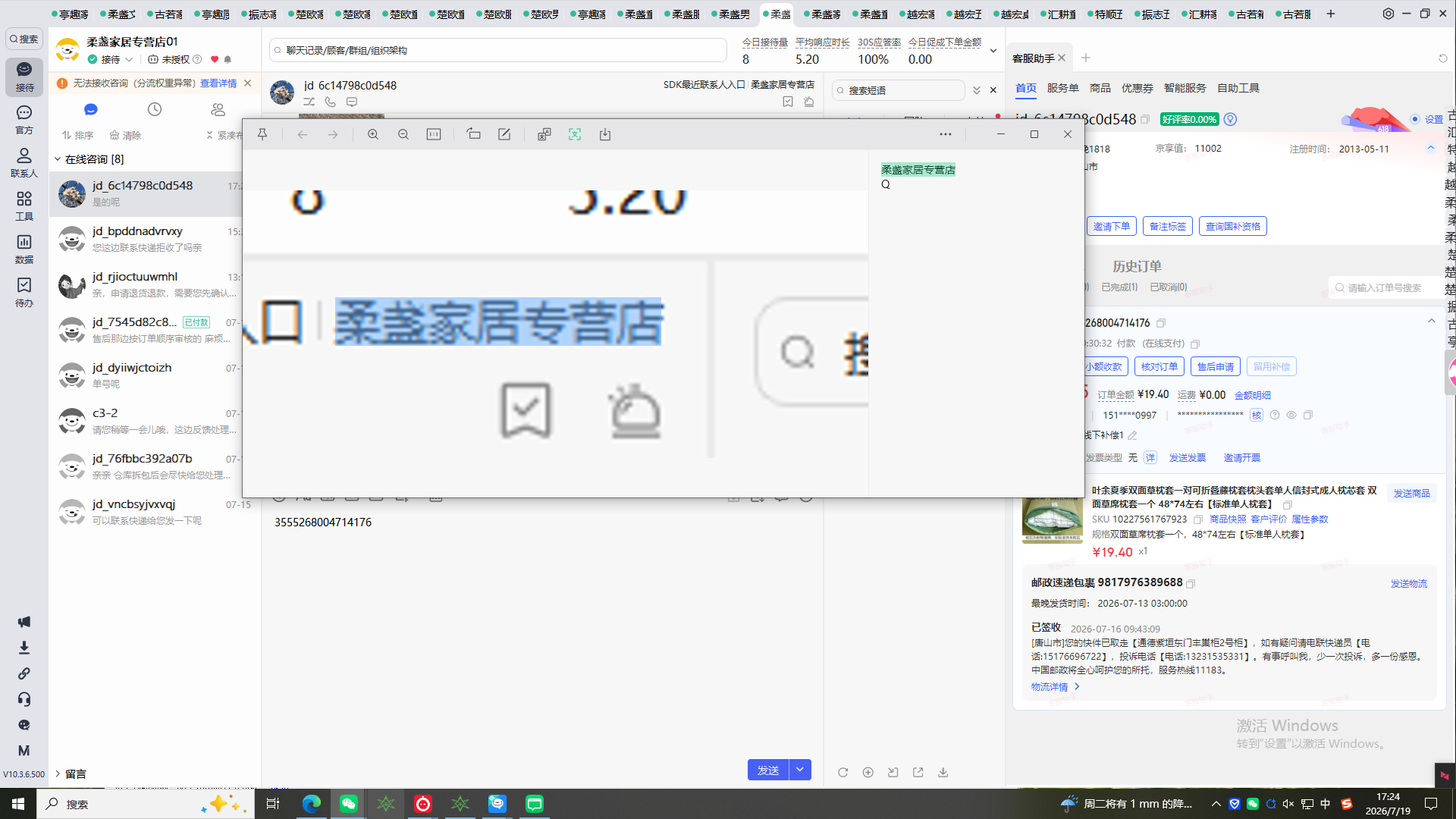
Task: Translate text in the previewed image
Action: click(x=544, y=134)
